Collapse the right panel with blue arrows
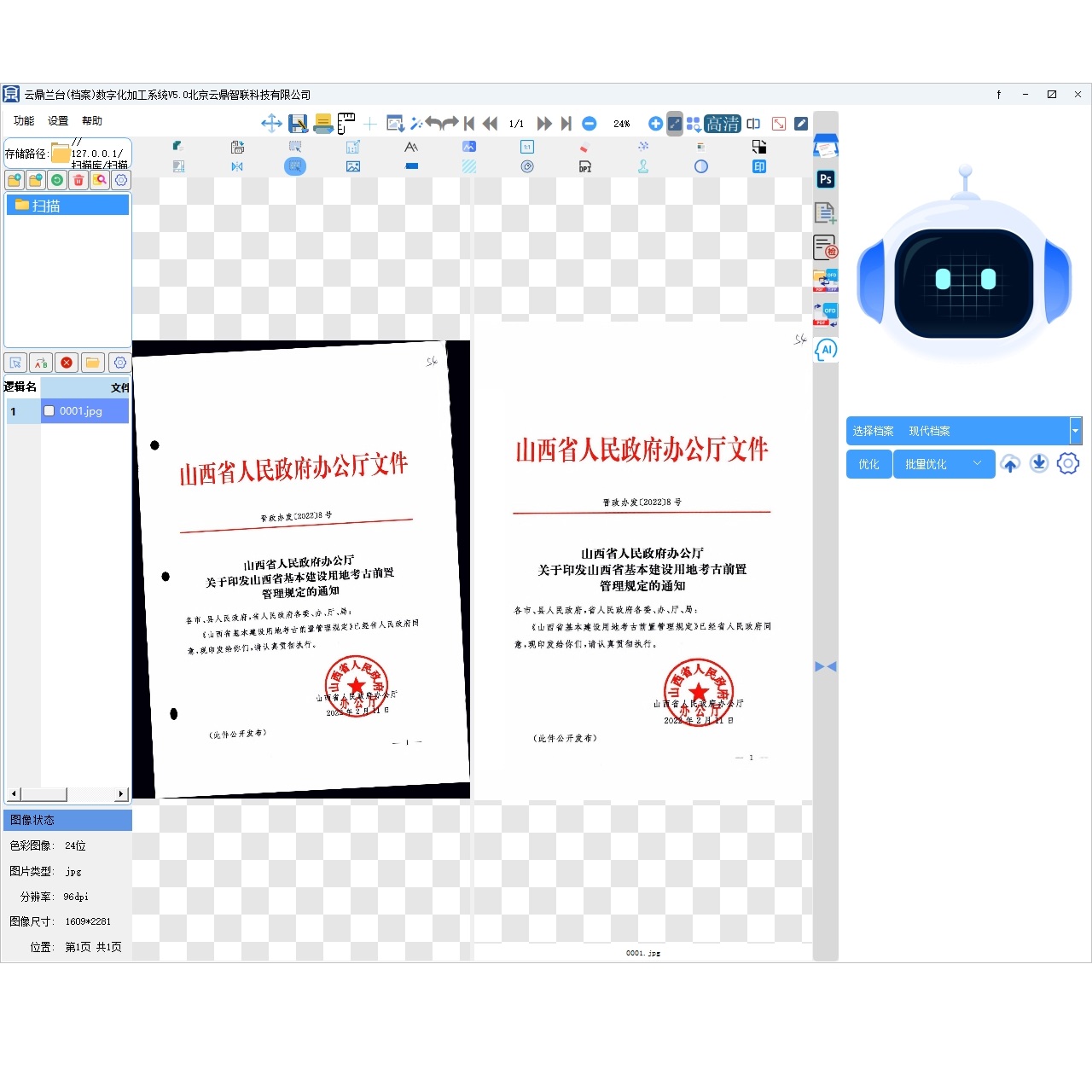The image size is (1092, 1092). [x=825, y=666]
